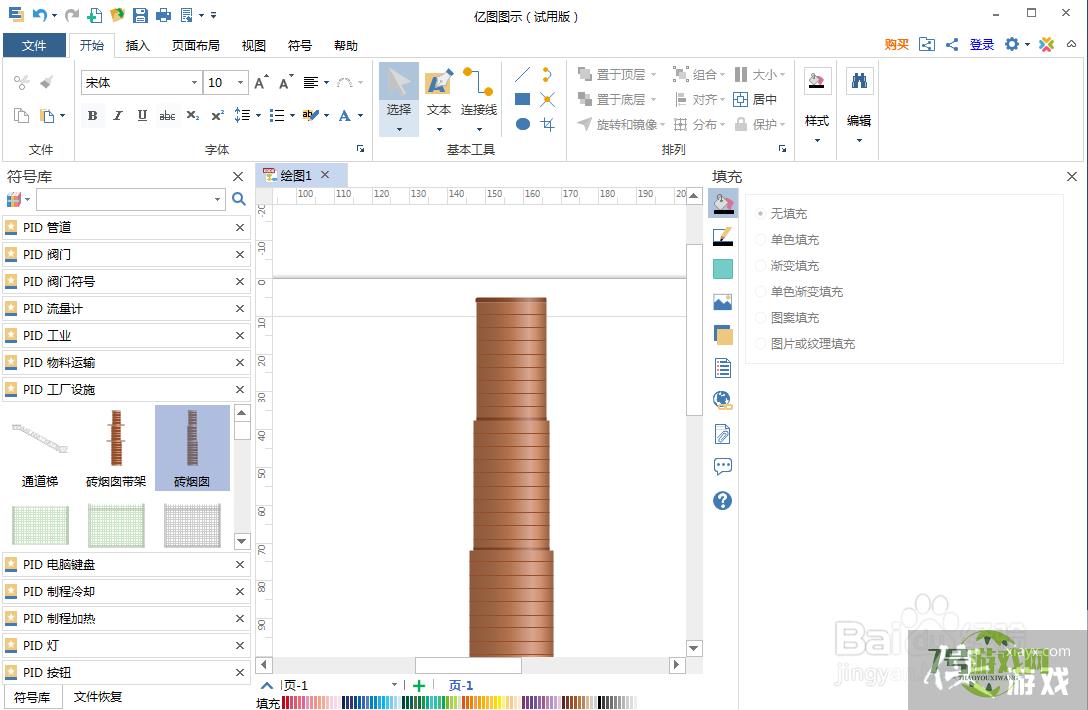Apply strikethrough to text

tap(167, 115)
